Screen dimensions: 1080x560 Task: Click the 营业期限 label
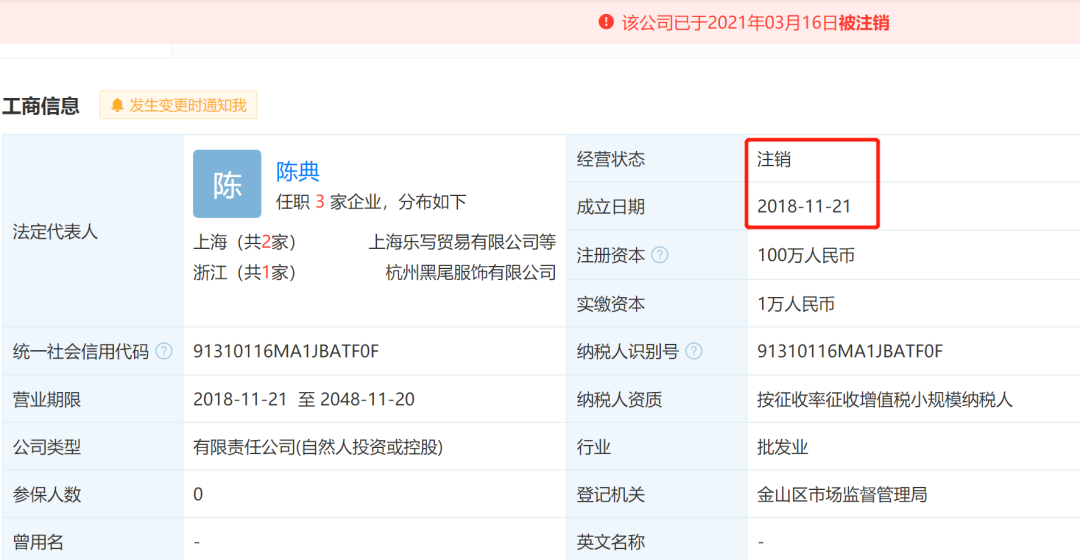coord(47,400)
